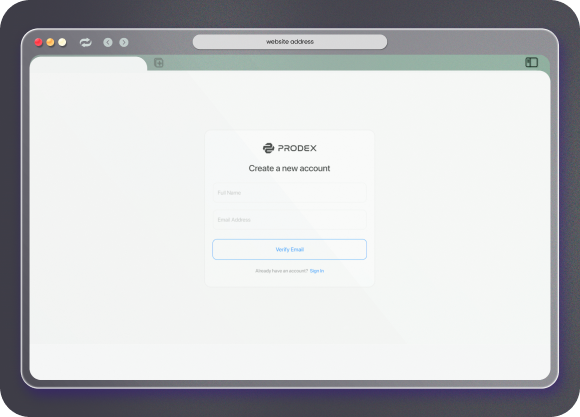Go back using the left chevron button
The height and width of the screenshot is (417, 580).
tap(108, 43)
